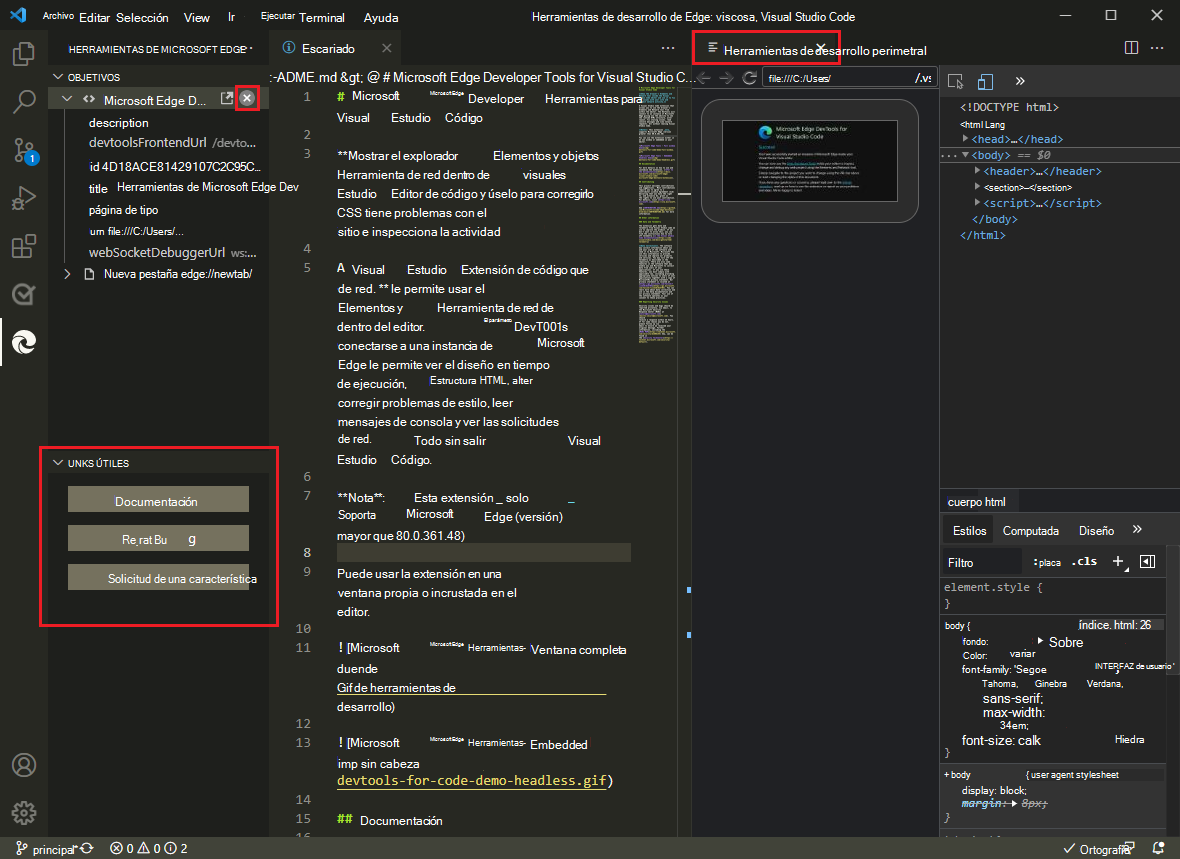Click the Re rat Bu g button
The height and width of the screenshot is (859, 1180).
(x=158, y=538)
